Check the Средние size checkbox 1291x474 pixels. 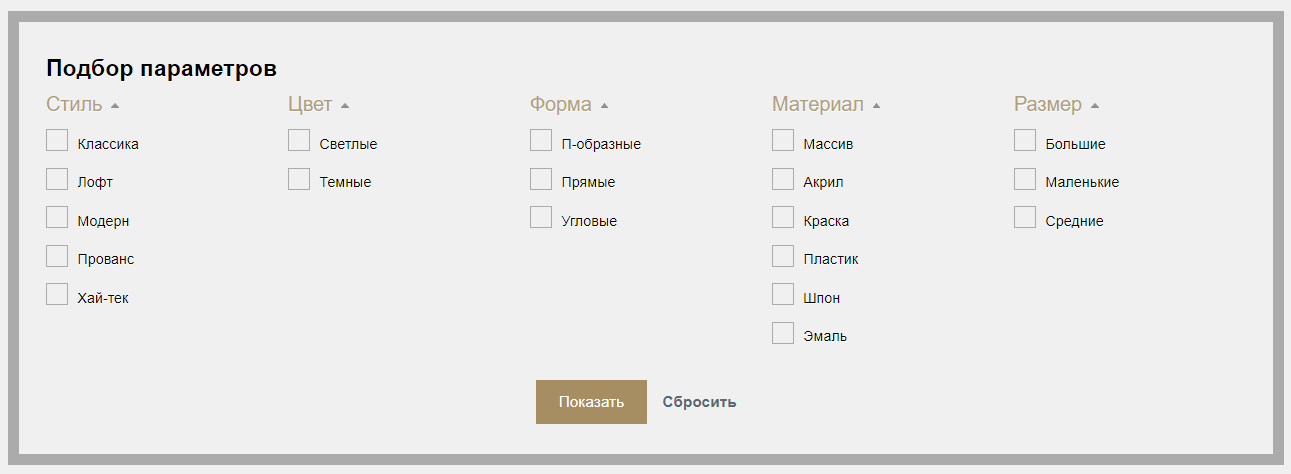(x=1025, y=218)
